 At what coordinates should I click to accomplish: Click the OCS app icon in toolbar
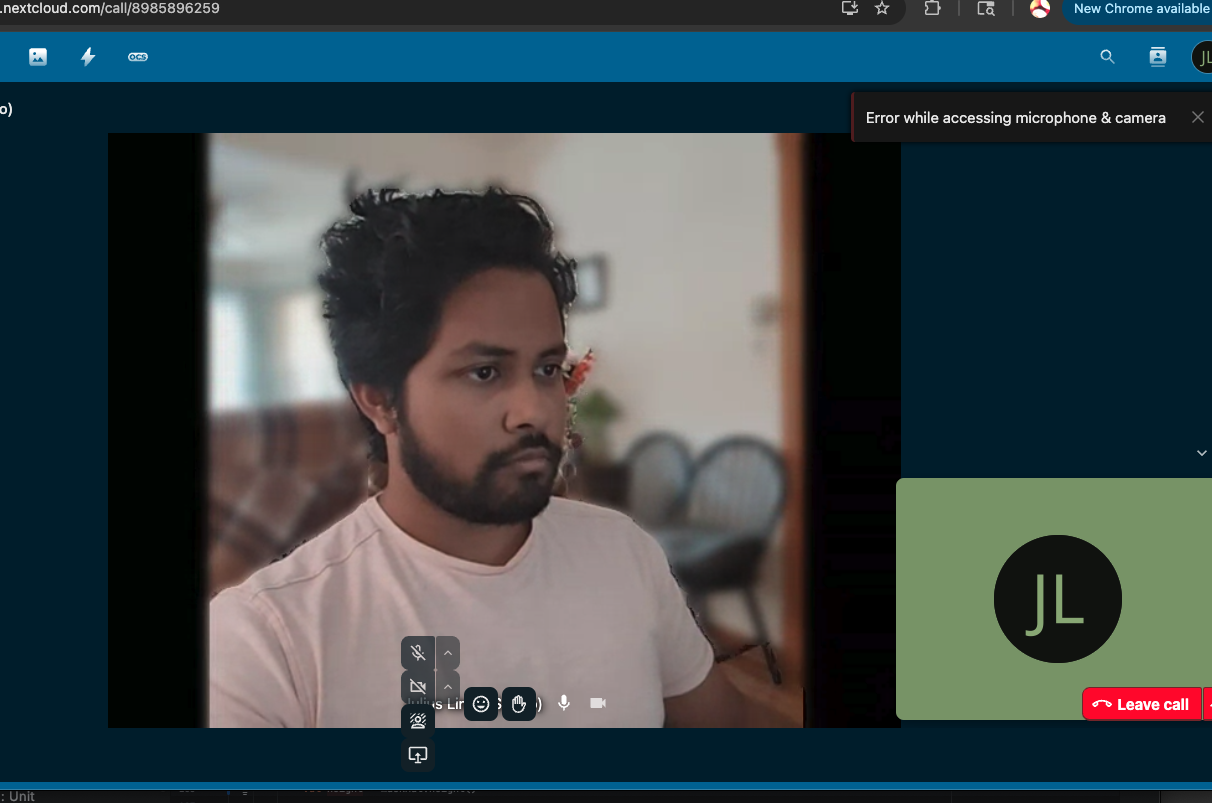tap(138, 57)
